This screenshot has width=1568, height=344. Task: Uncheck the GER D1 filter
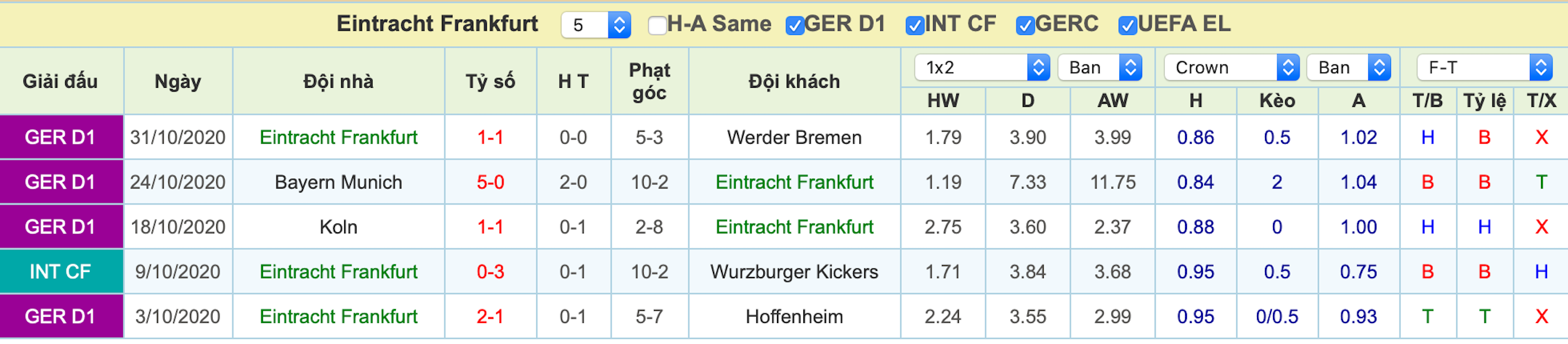[x=795, y=25]
